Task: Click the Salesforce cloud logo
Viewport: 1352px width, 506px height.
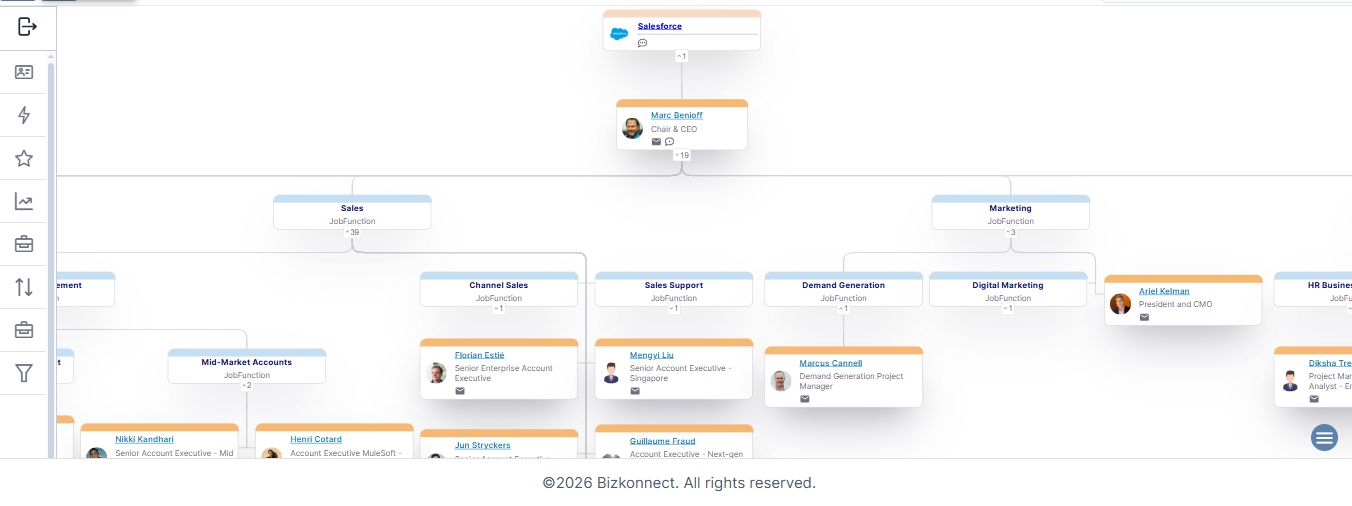Action: coord(620,34)
